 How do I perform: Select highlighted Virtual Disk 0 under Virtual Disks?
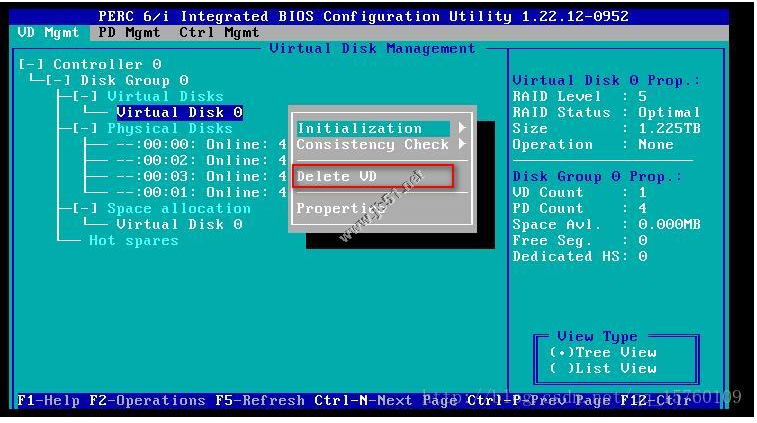pyautogui.click(x=180, y=113)
